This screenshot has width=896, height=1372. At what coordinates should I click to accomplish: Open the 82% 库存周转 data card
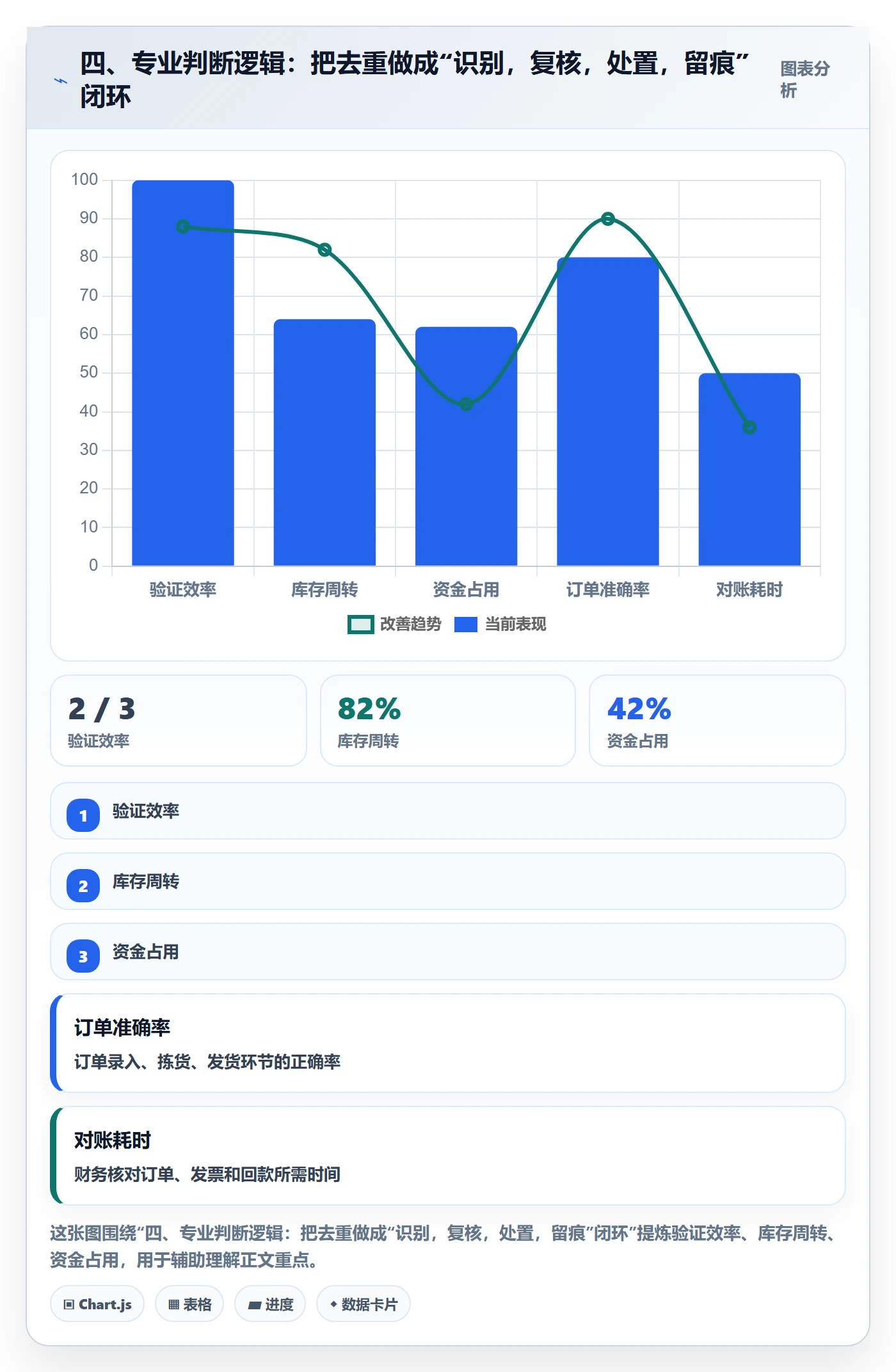pos(448,721)
